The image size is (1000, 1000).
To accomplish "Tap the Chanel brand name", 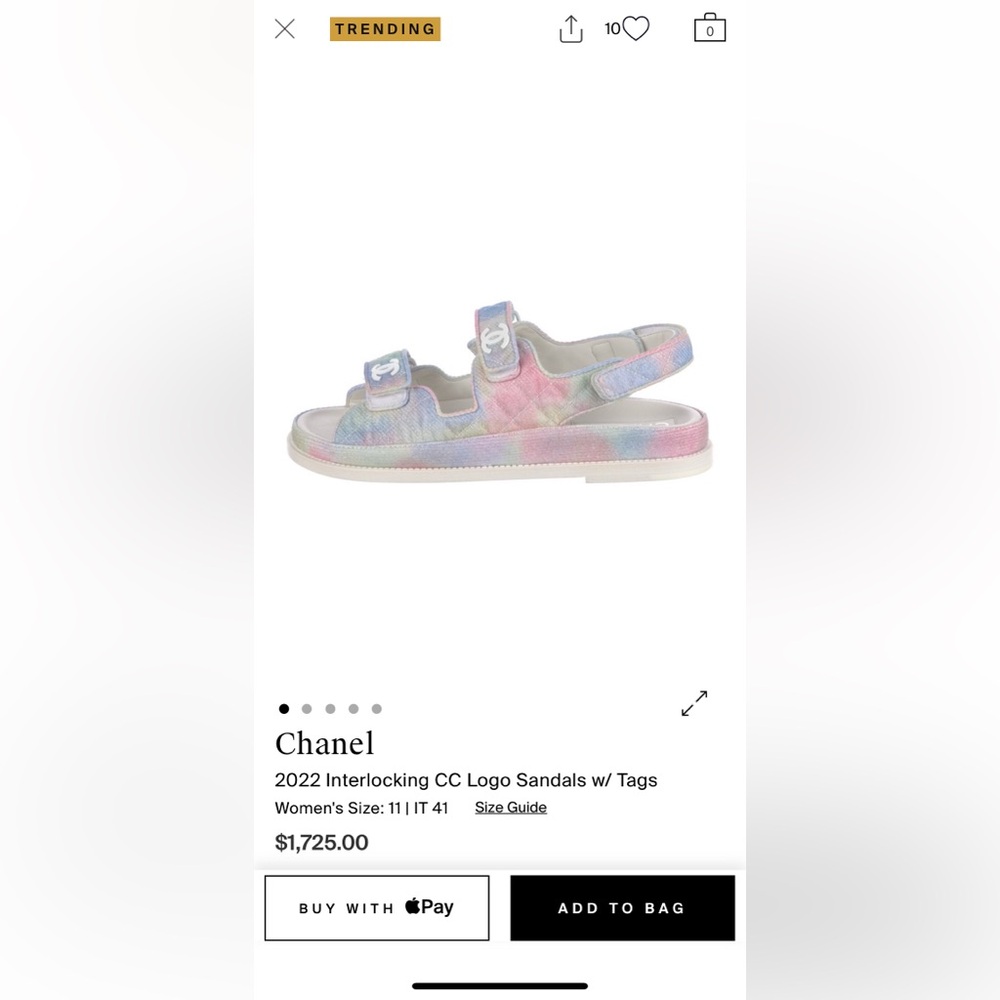I will (x=325, y=744).
